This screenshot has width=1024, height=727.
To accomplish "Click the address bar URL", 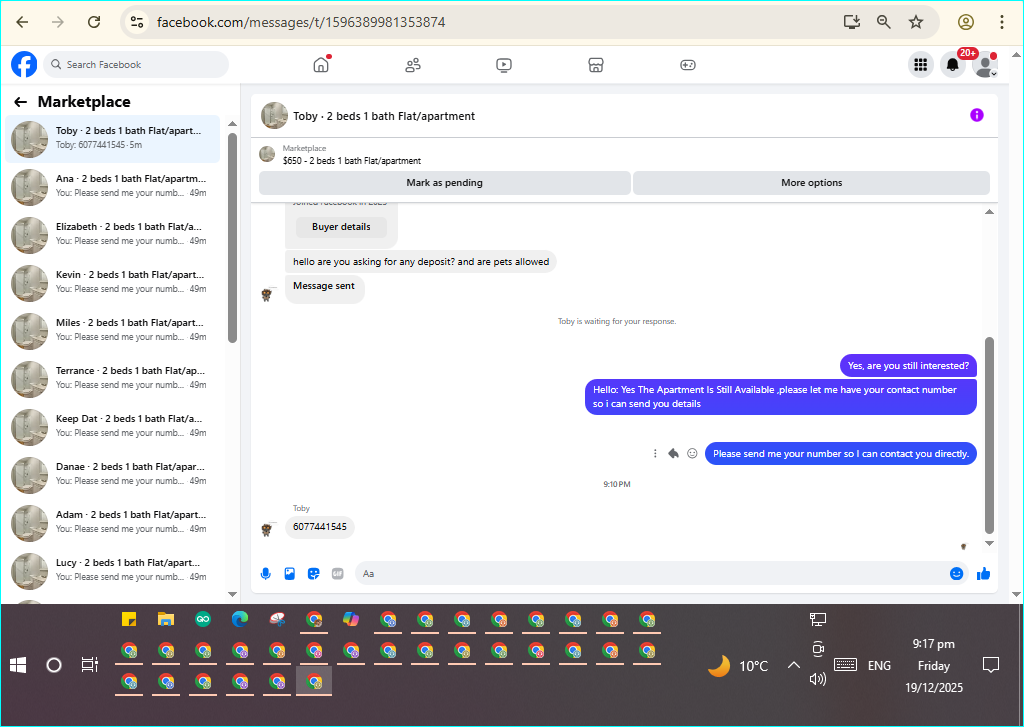I will point(301,22).
